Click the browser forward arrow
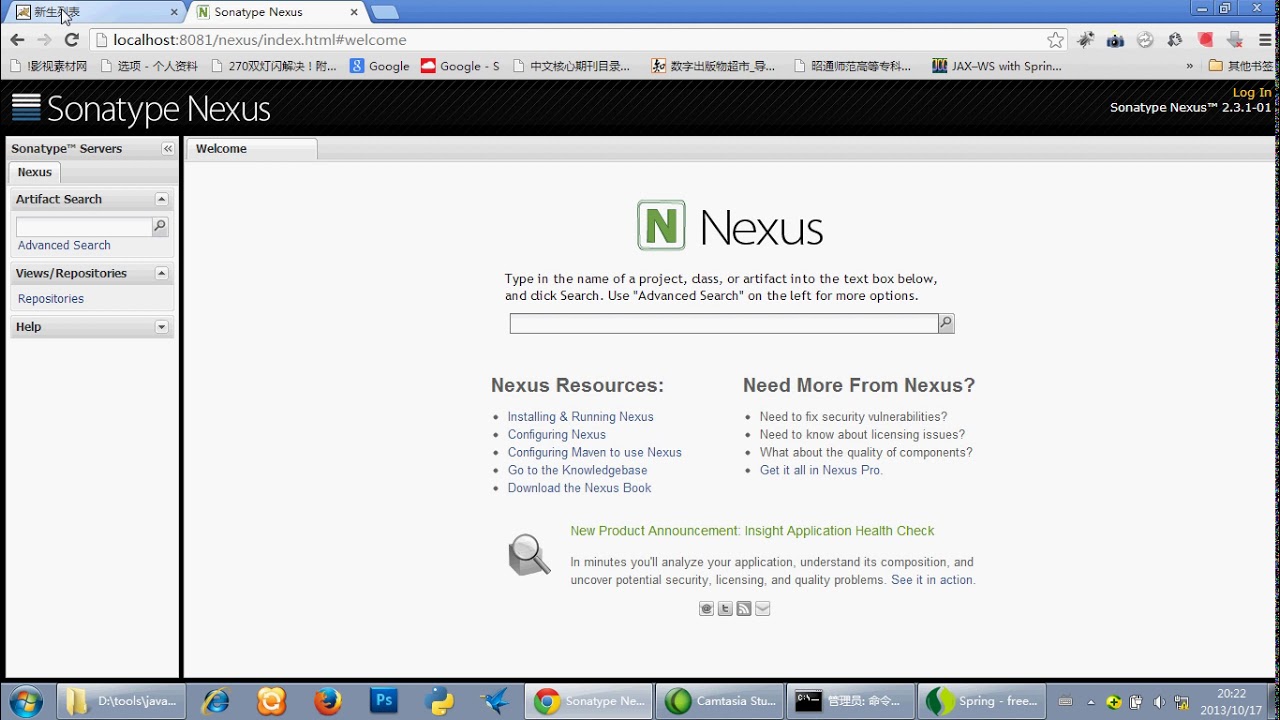1280x720 pixels. [44, 40]
